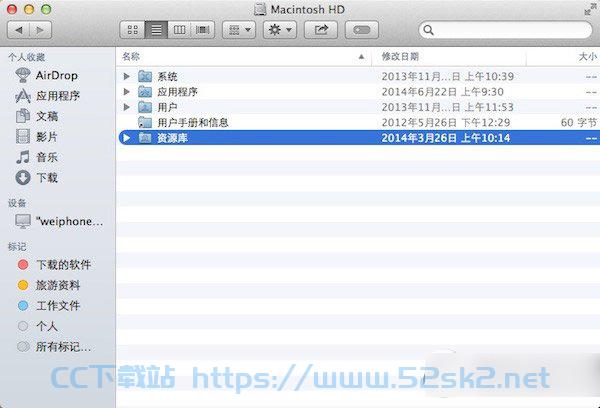Toggle the sort direction arrow in 名称 header
Viewport: 600px width, 408px height.
[361, 57]
